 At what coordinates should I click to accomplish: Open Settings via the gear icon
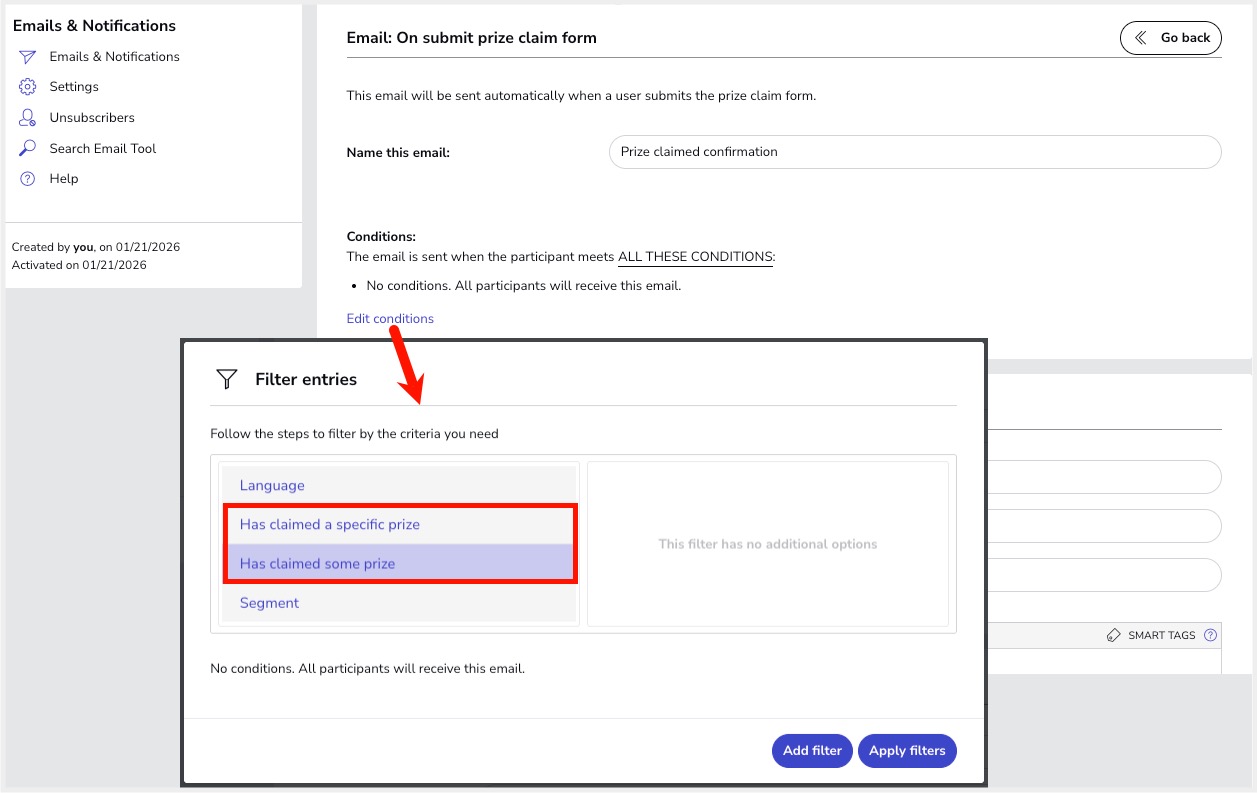point(28,87)
